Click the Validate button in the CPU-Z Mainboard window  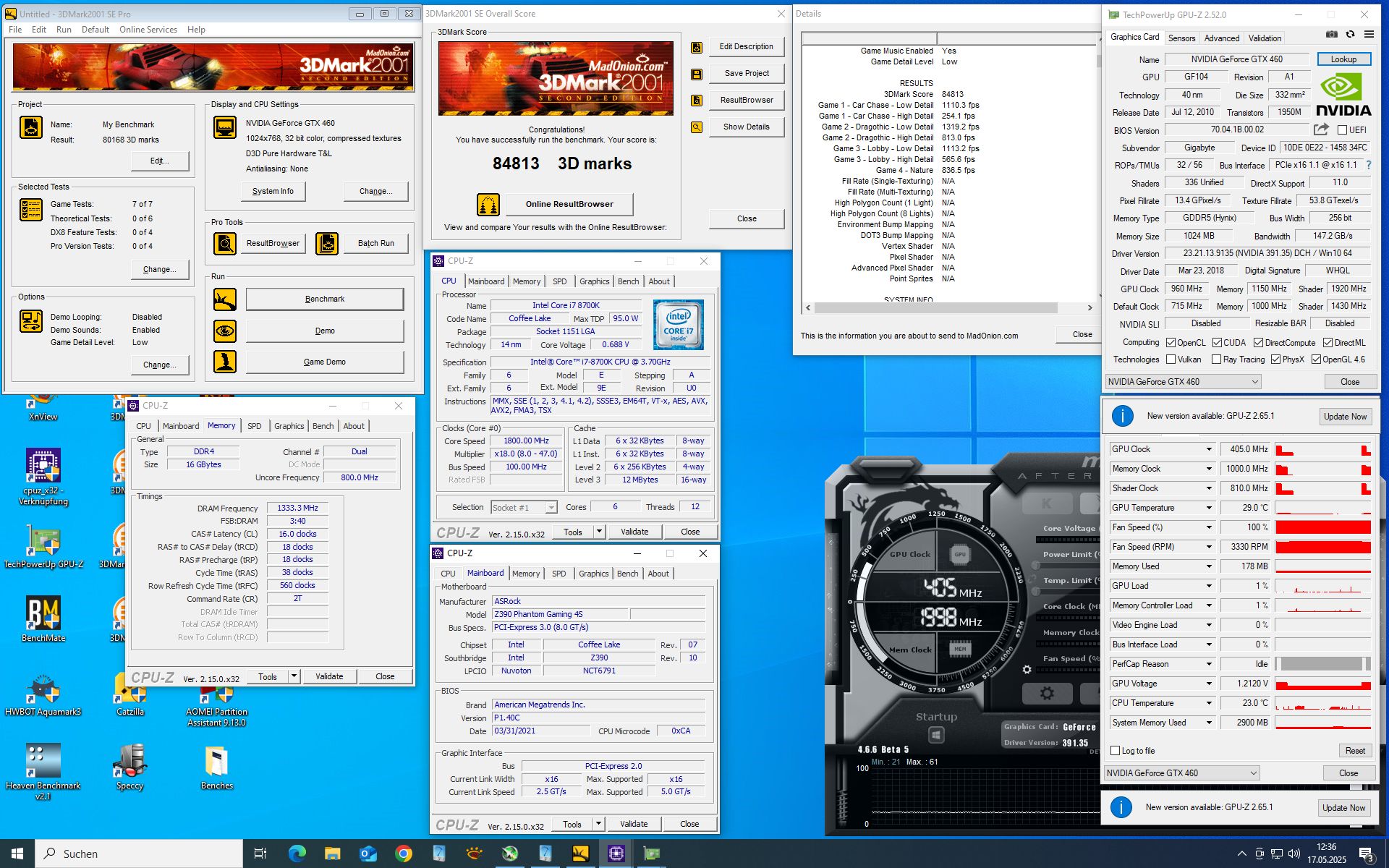(x=634, y=824)
